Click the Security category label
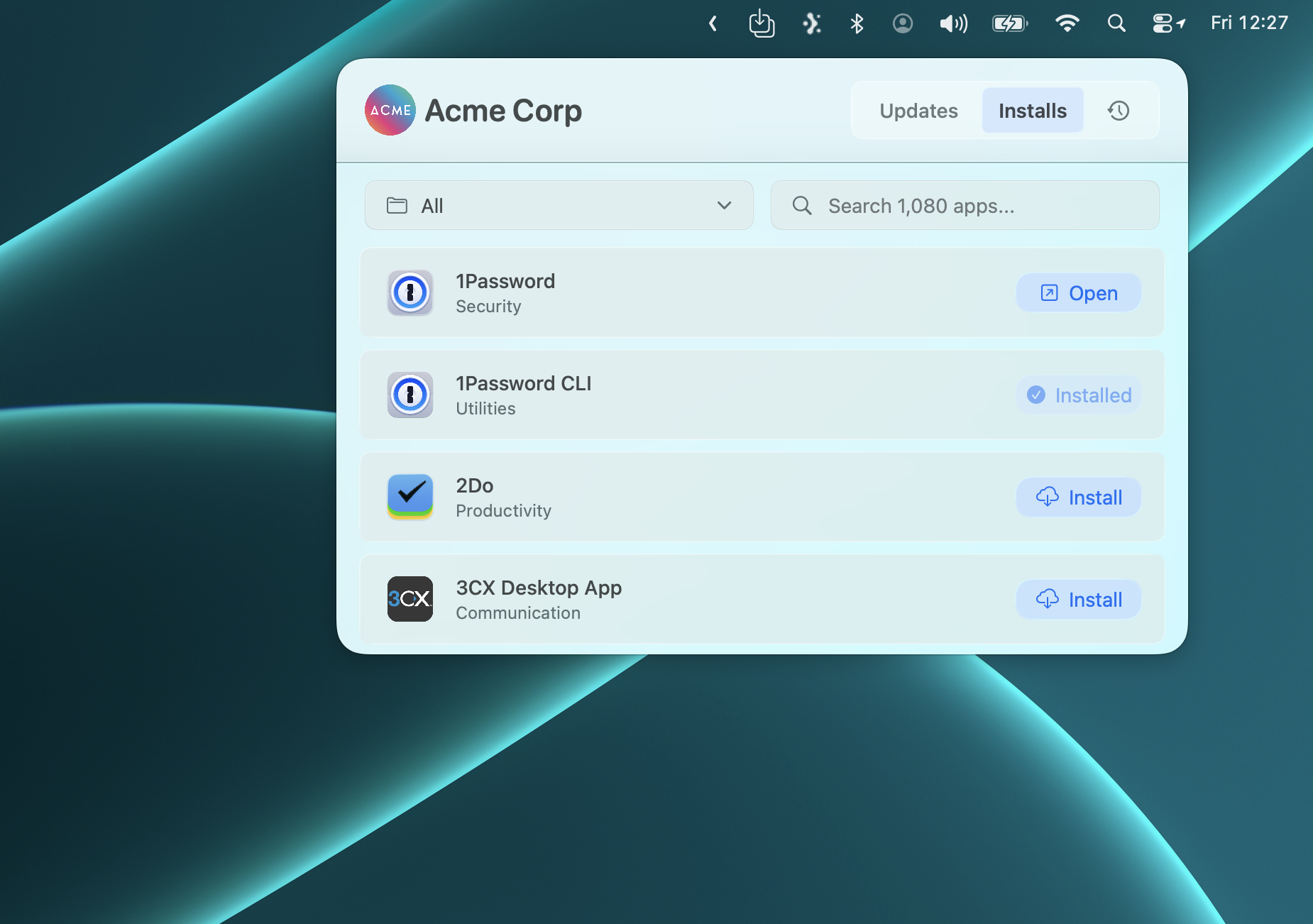The height and width of the screenshot is (924, 1313). pos(488,307)
